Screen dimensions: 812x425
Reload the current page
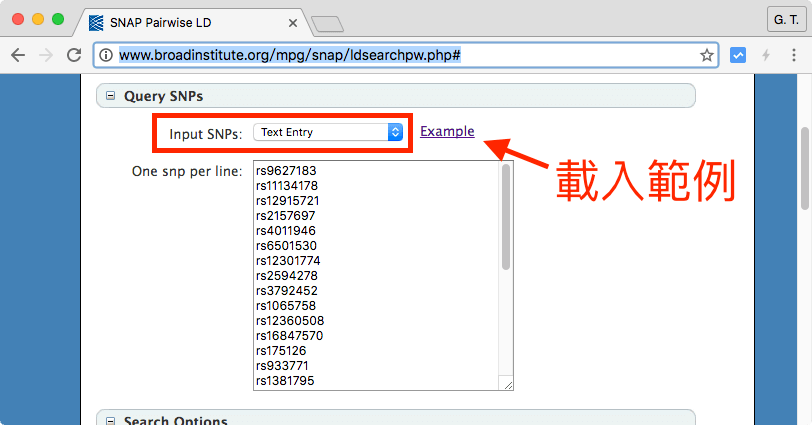pos(74,55)
